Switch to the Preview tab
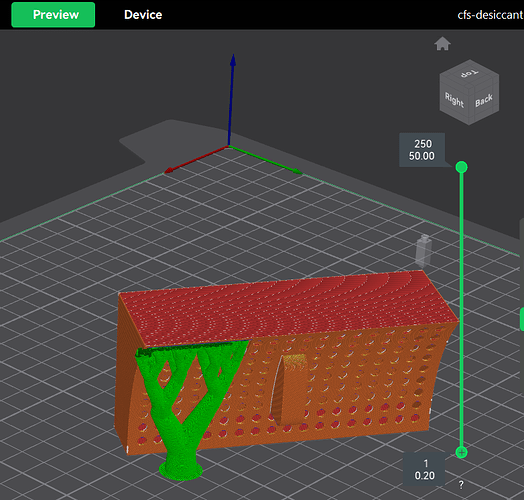 [53, 15]
